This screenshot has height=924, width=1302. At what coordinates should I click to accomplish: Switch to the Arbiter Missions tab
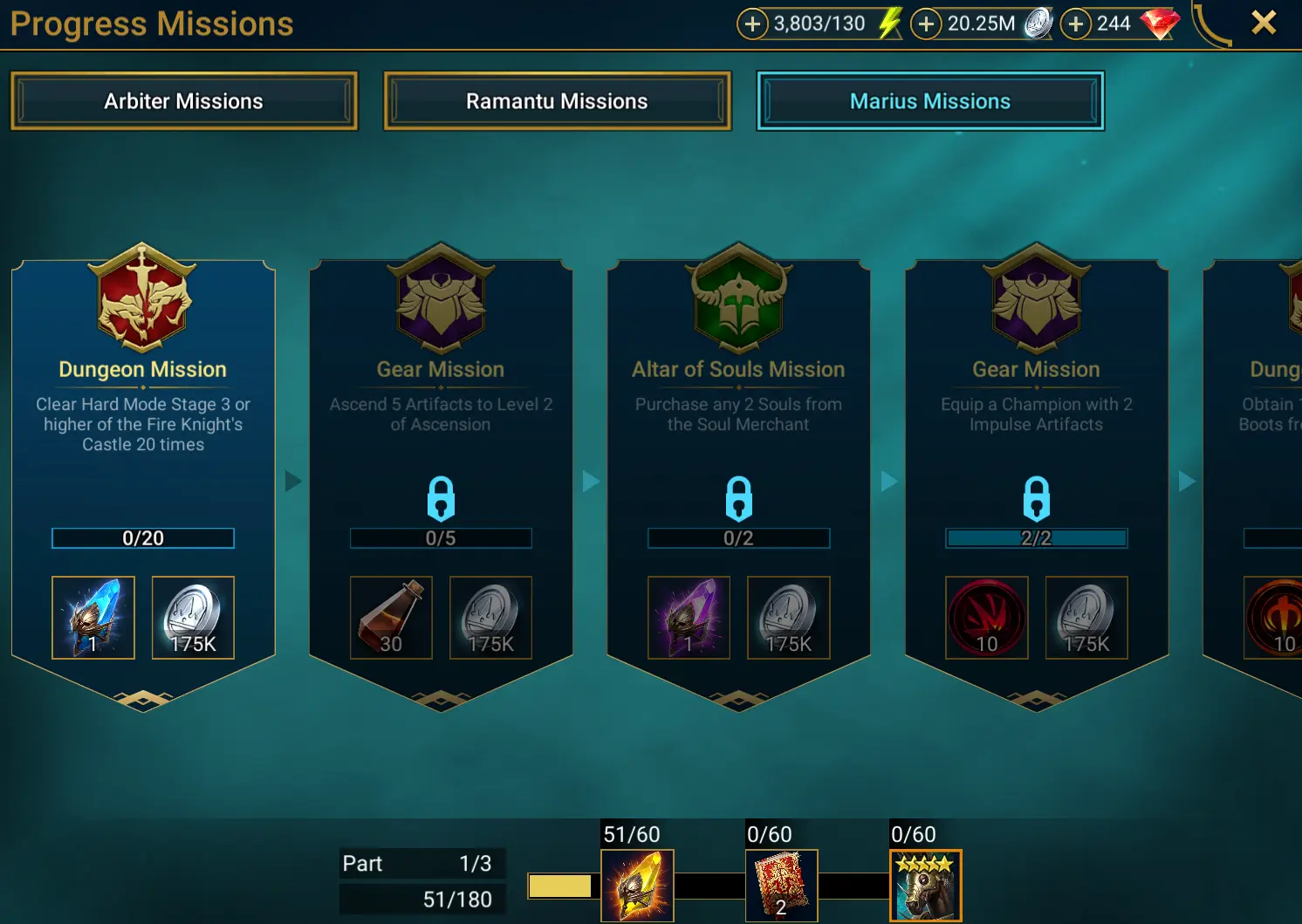point(184,101)
